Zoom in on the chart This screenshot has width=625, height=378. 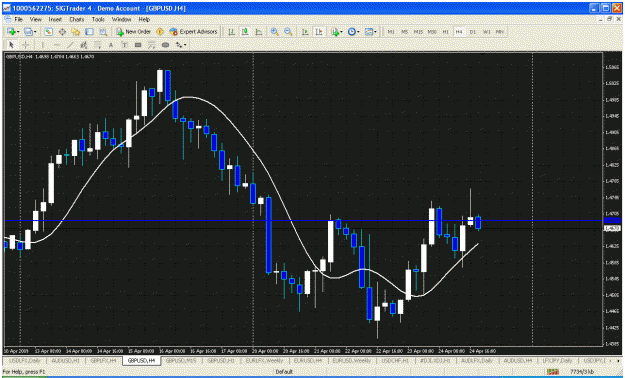tap(274, 32)
